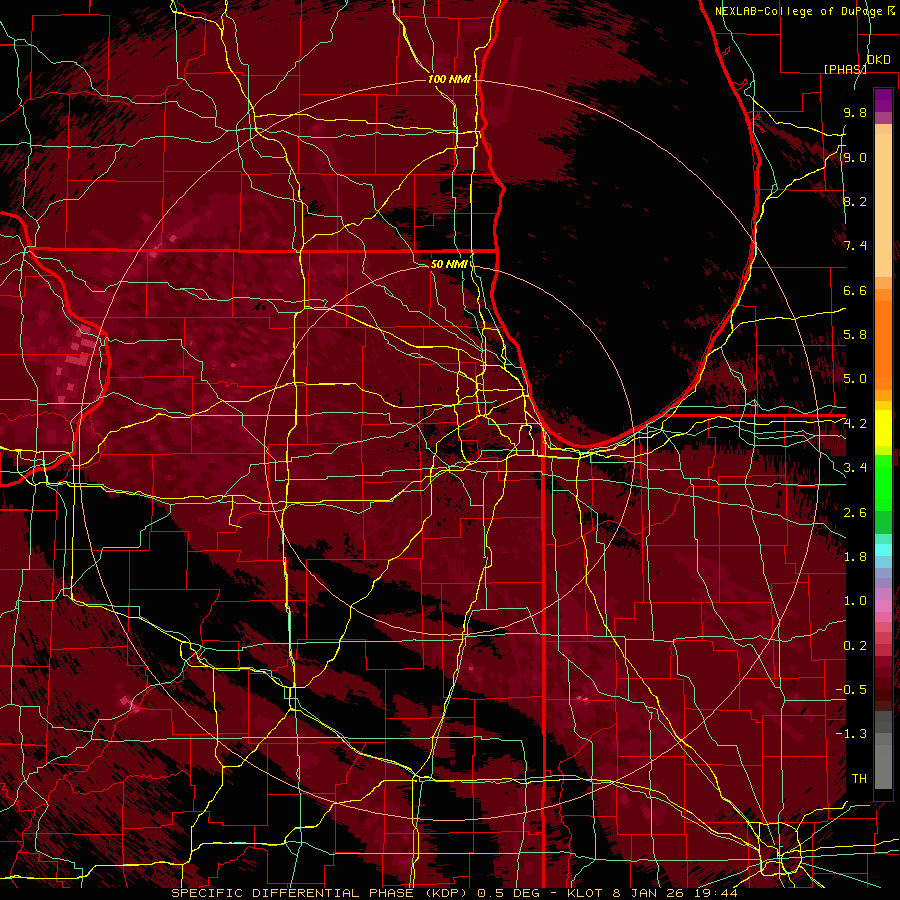Viewport: 900px width, 900px height.
Task: Click the 9.0 scale value
Action: point(855,158)
